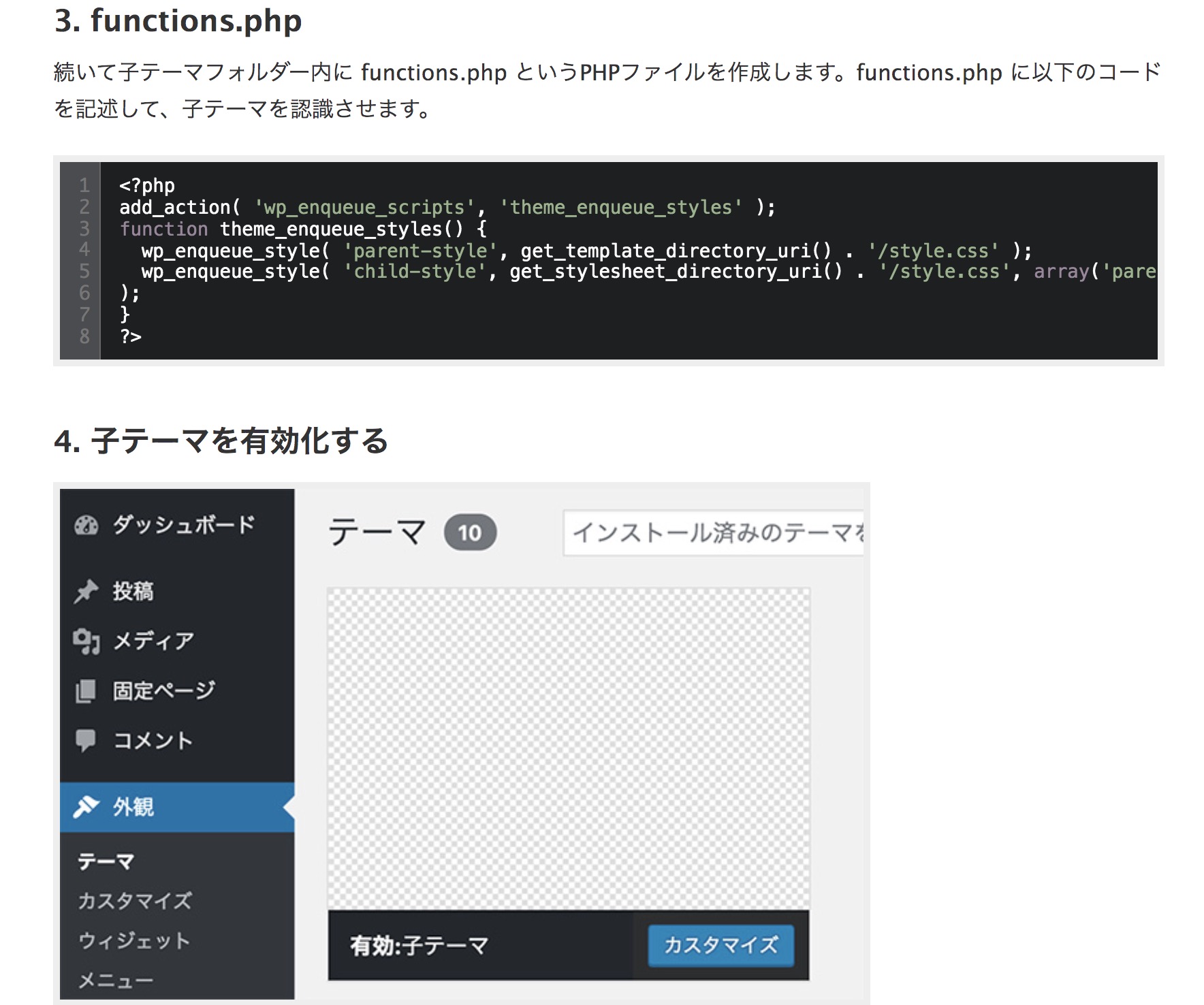Click the '4. 子テーマを有効化する' heading

point(221,441)
